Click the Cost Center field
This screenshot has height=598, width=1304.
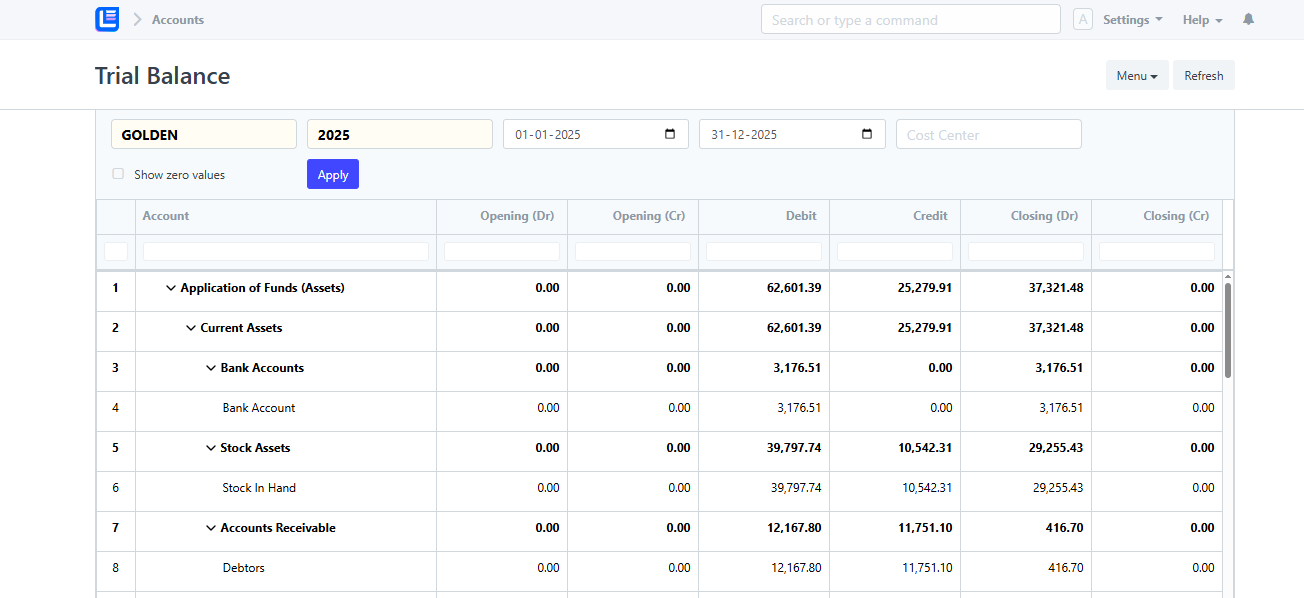(x=989, y=134)
